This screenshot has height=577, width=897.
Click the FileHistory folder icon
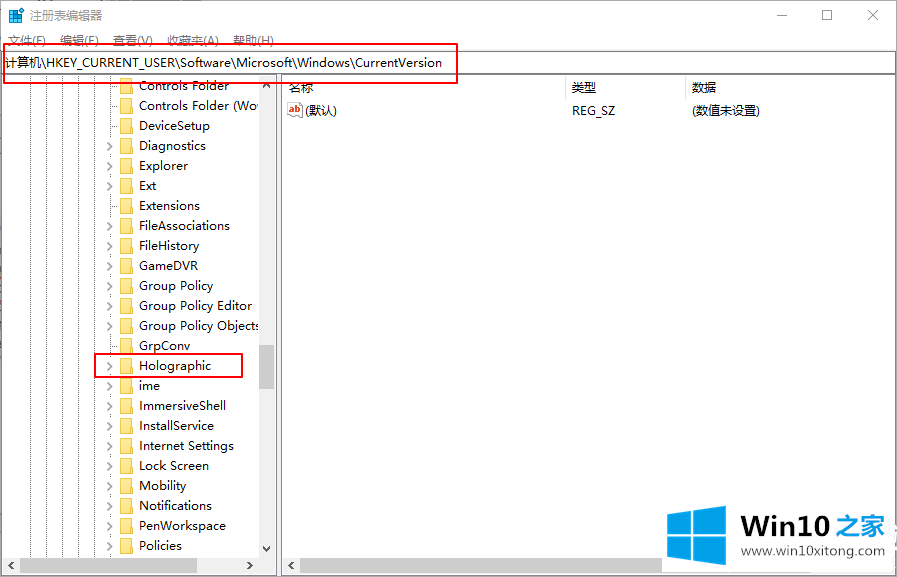tap(126, 246)
